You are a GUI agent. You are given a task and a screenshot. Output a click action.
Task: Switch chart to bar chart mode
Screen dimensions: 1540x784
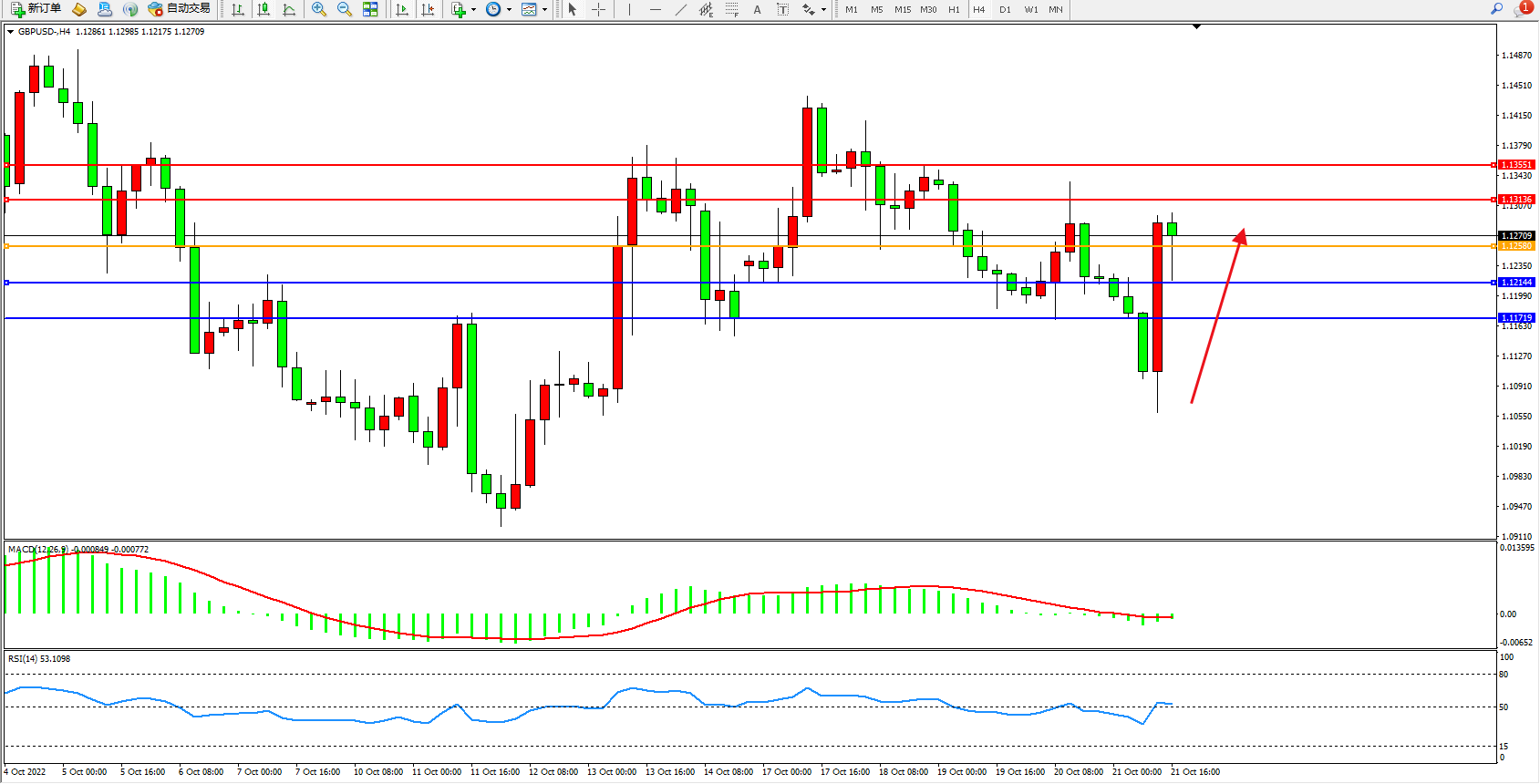238,9
